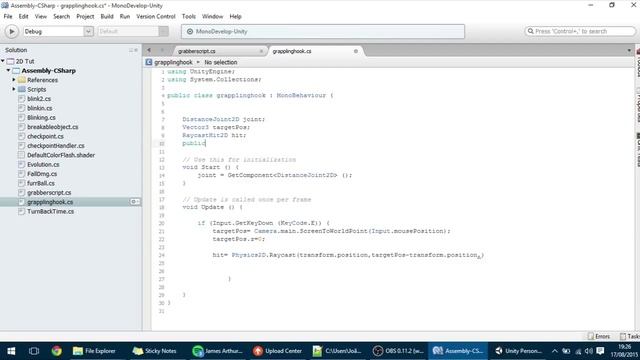Click the 'void Update ()' line in code

tap(212, 207)
